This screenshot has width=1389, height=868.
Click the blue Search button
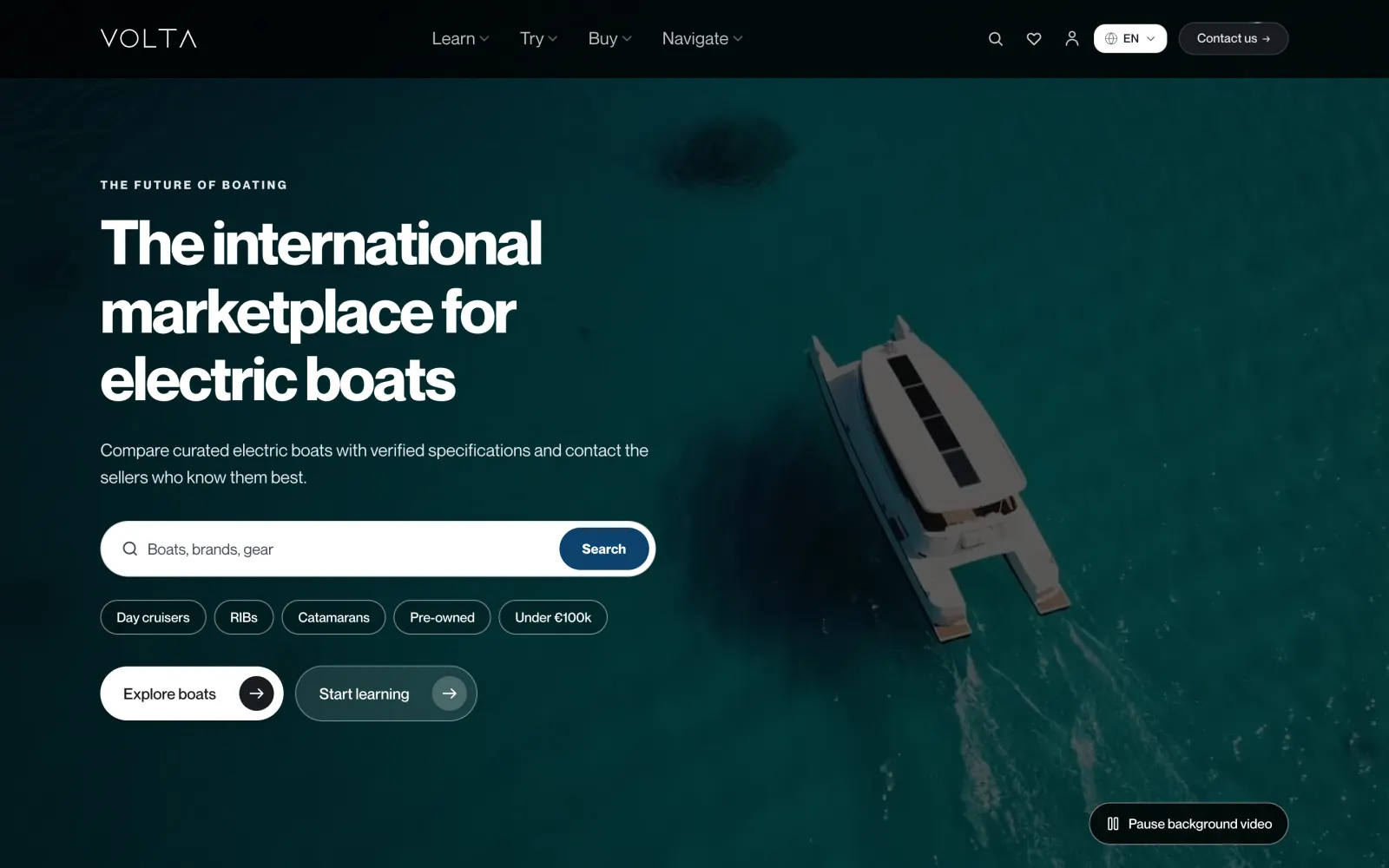(604, 549)
